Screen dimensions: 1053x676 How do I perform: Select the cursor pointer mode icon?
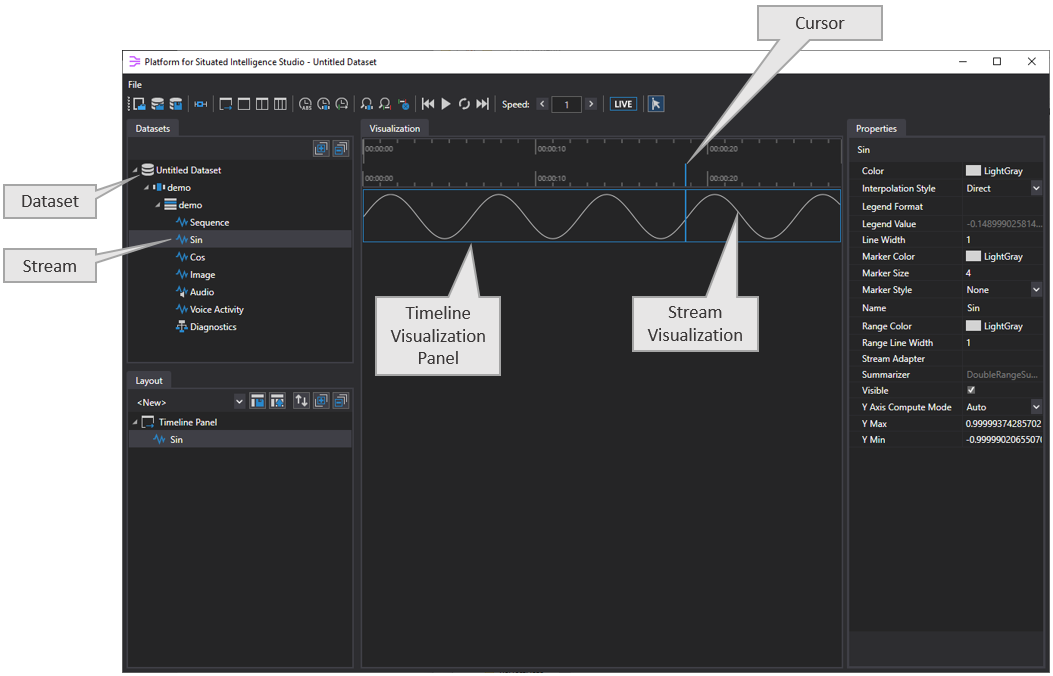(x=655, y=103)
